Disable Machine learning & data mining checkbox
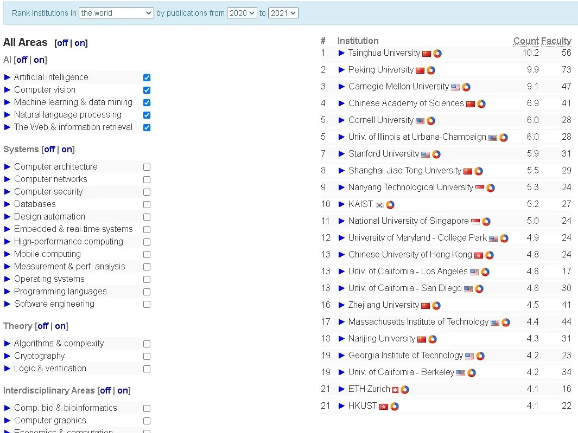Viewport: 578px width, 433px height. coord(147,102)
